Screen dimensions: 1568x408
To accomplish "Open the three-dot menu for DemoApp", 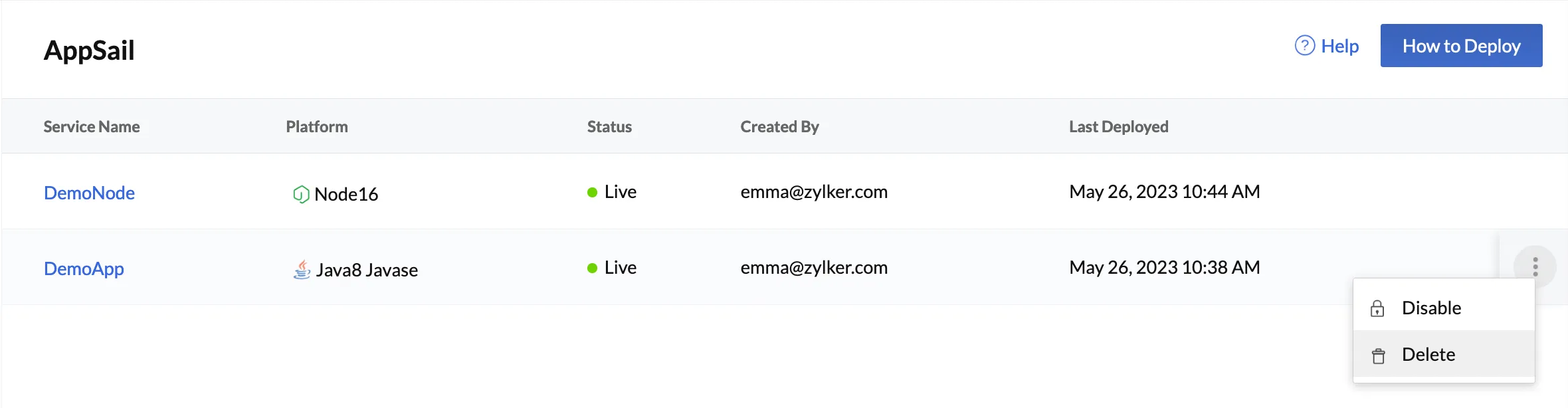I will [1535, 267].
